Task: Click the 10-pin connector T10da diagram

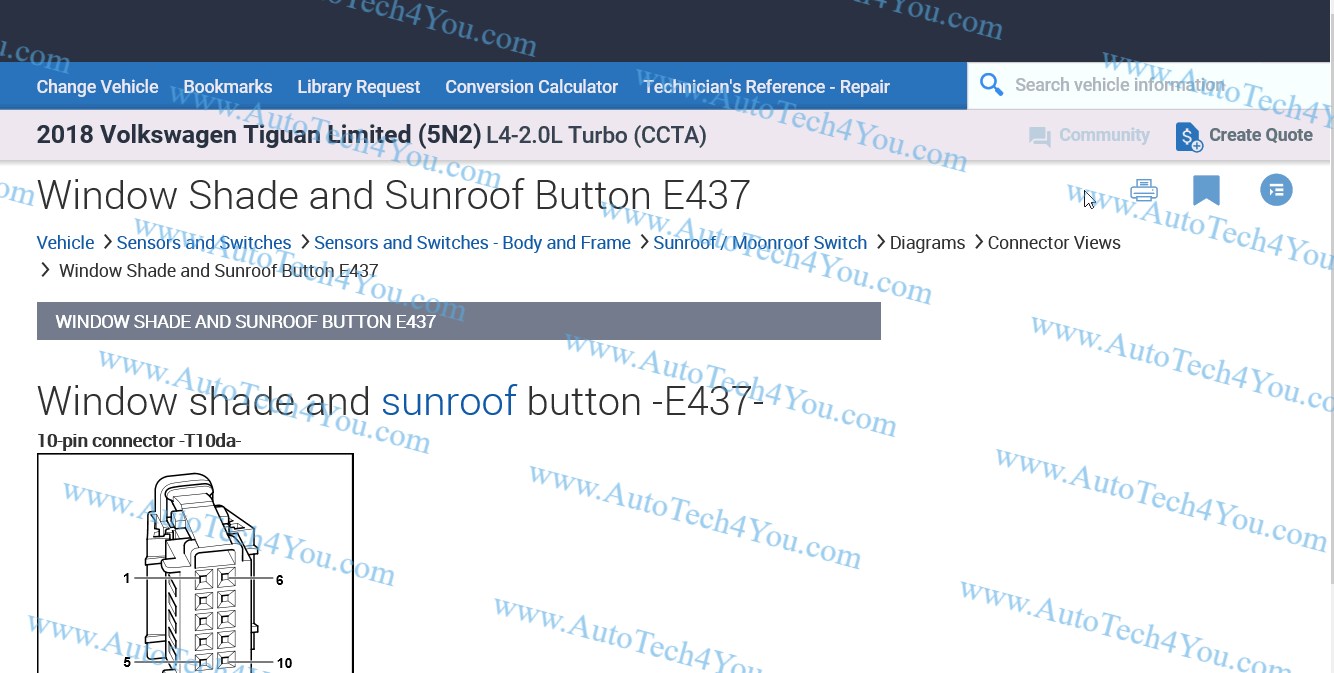Action: click(x=195, y=565)
